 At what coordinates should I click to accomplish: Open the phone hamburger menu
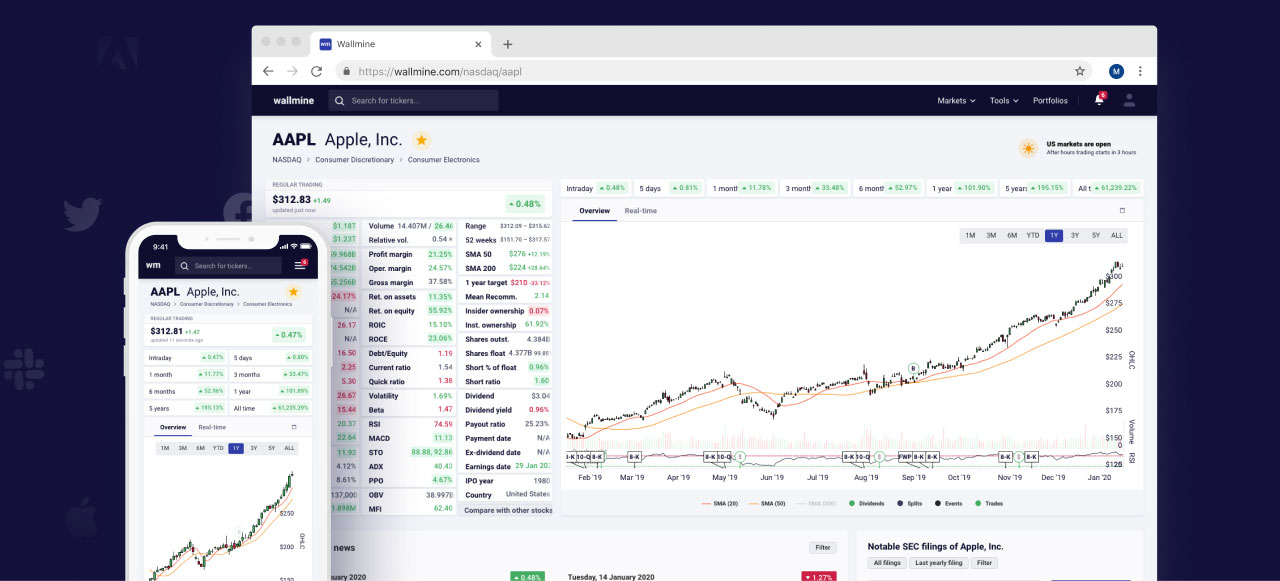tap(300, 265)
